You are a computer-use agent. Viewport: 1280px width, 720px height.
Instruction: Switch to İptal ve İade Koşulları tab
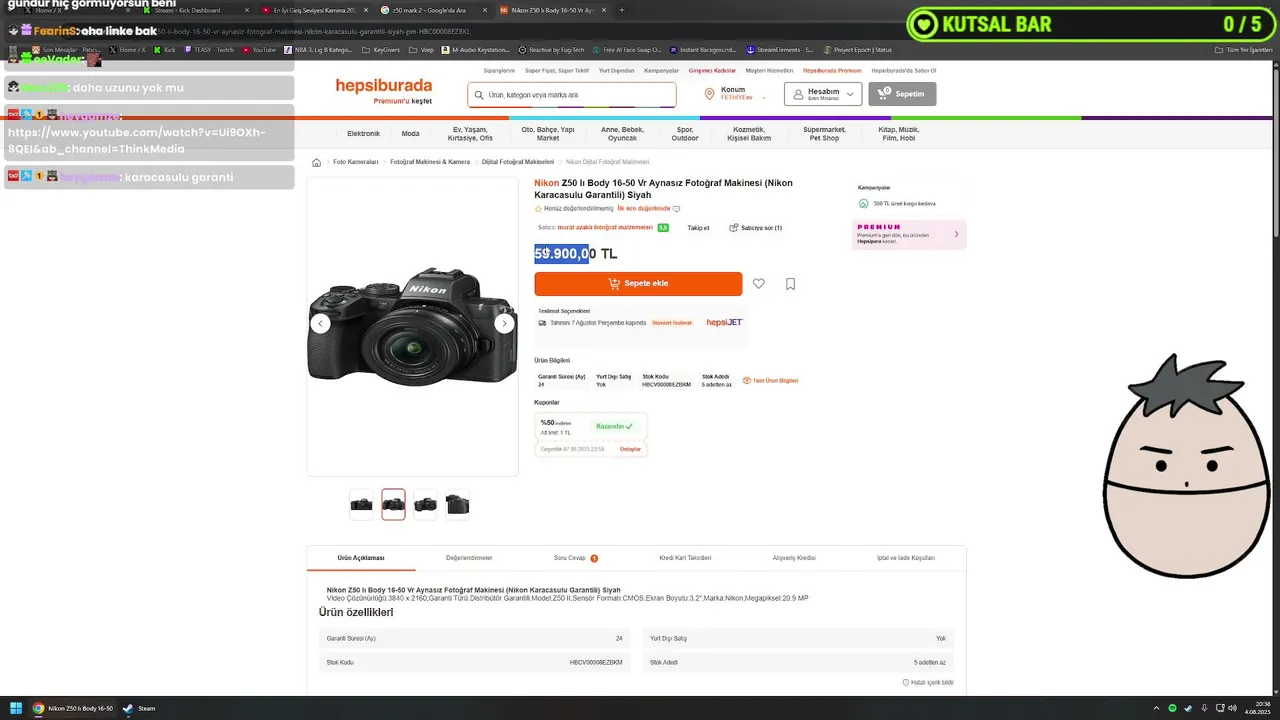point(906,558)
